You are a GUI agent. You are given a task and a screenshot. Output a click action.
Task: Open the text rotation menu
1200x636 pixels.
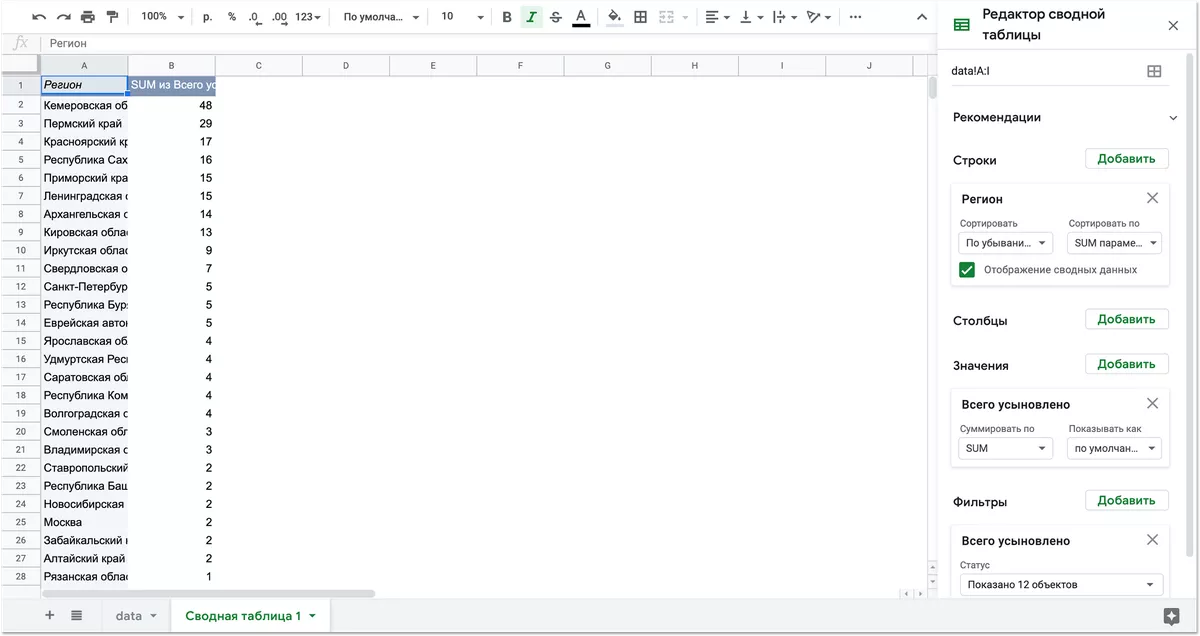[x=819, y=17]
